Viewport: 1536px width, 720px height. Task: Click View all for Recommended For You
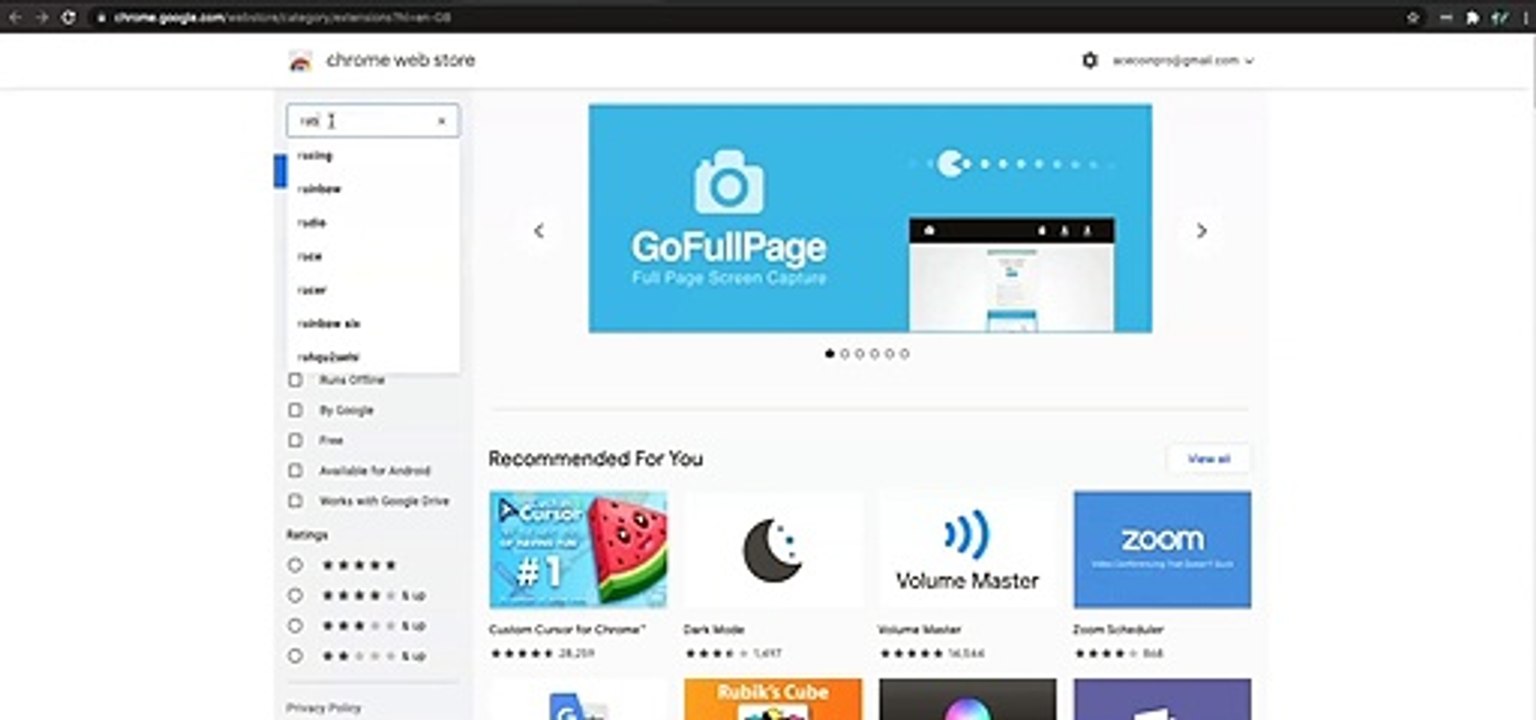(x=1208, y=459)
